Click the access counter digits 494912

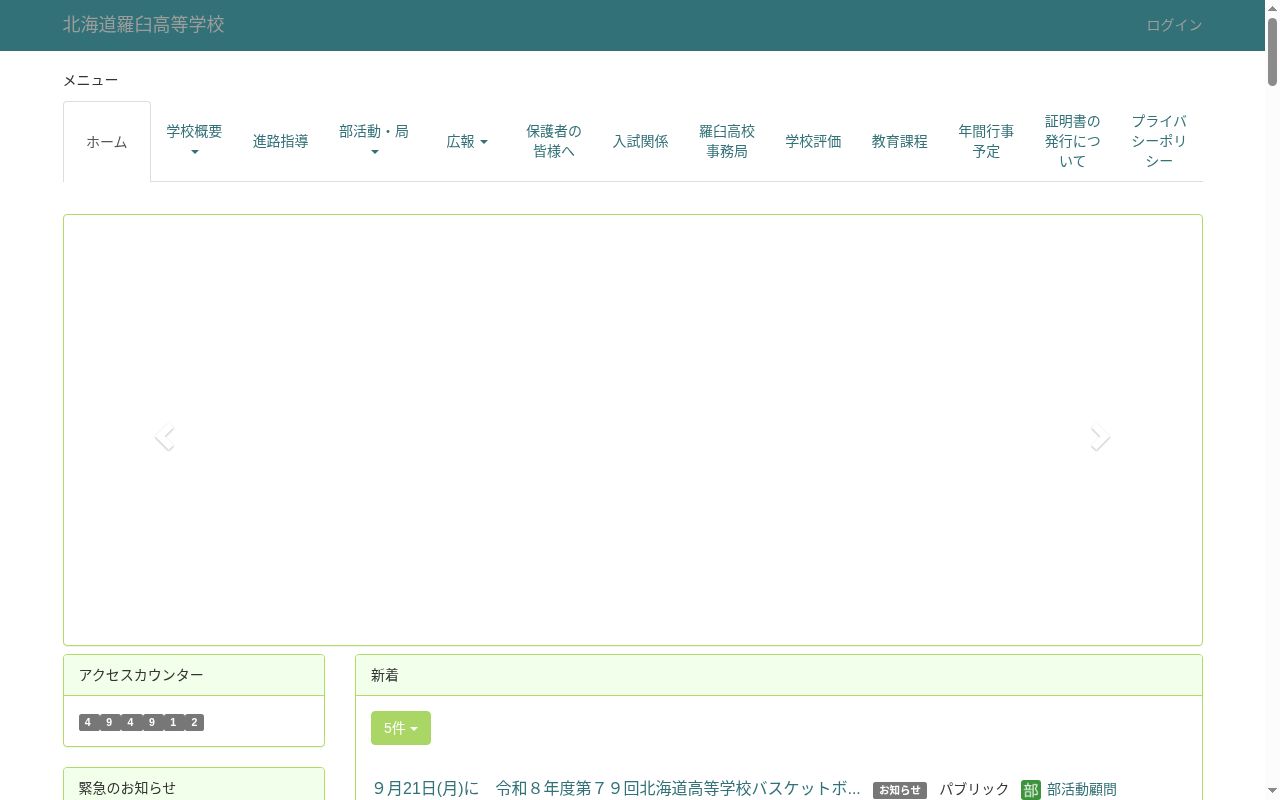(x=141, y=722)
